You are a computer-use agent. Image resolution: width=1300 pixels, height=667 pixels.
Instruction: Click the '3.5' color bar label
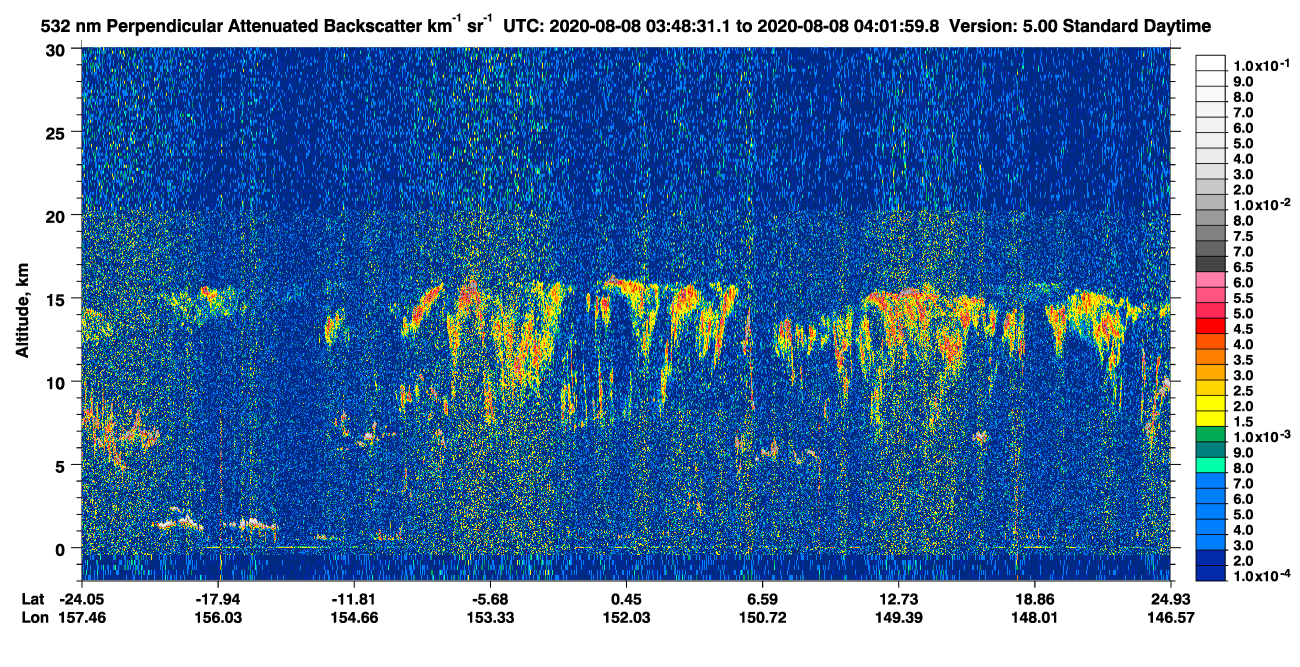coord(1243,360)
